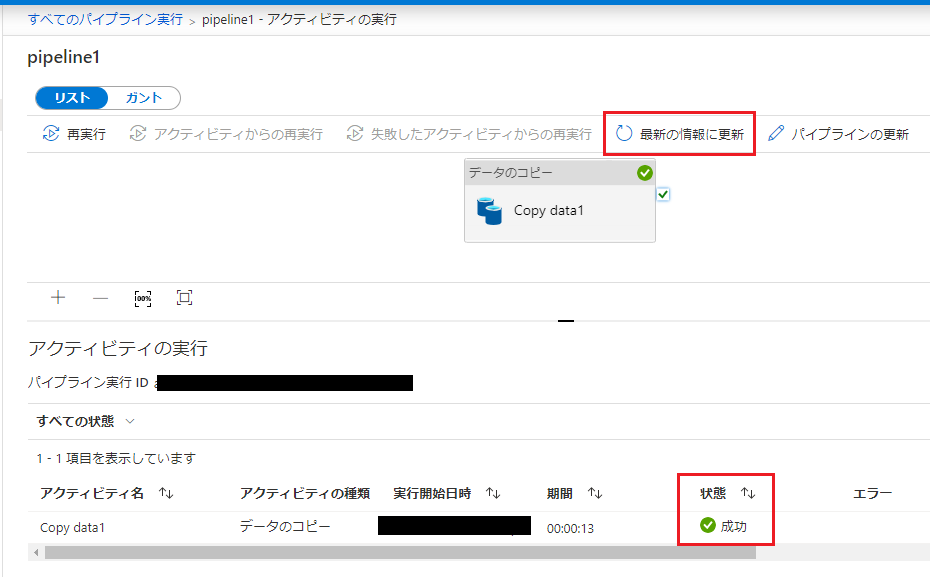Click the horizontal scrollbar thumb
The height and width of the screenshot is (577, 930).
pos(400,553)
